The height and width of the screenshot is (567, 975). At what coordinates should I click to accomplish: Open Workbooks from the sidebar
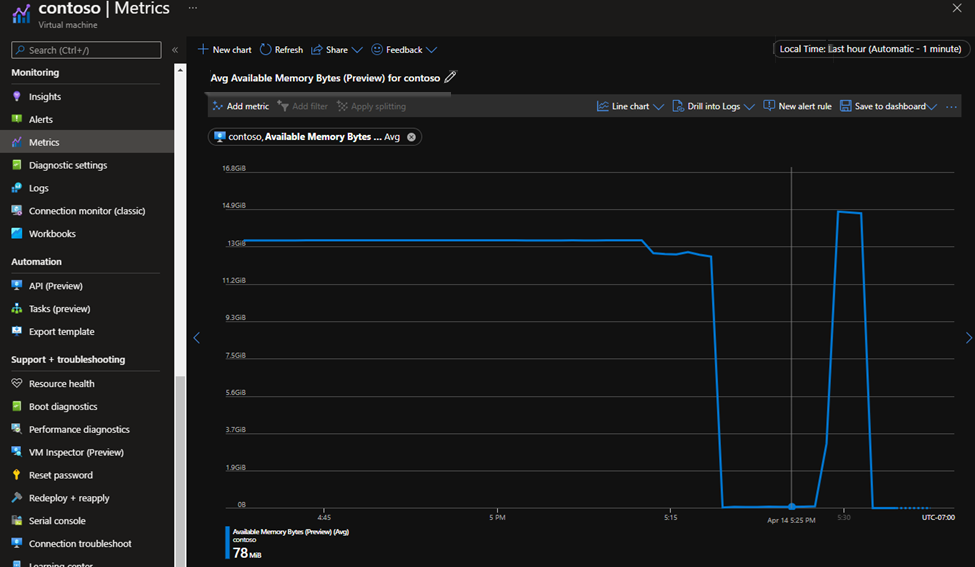tap(52, 234)
